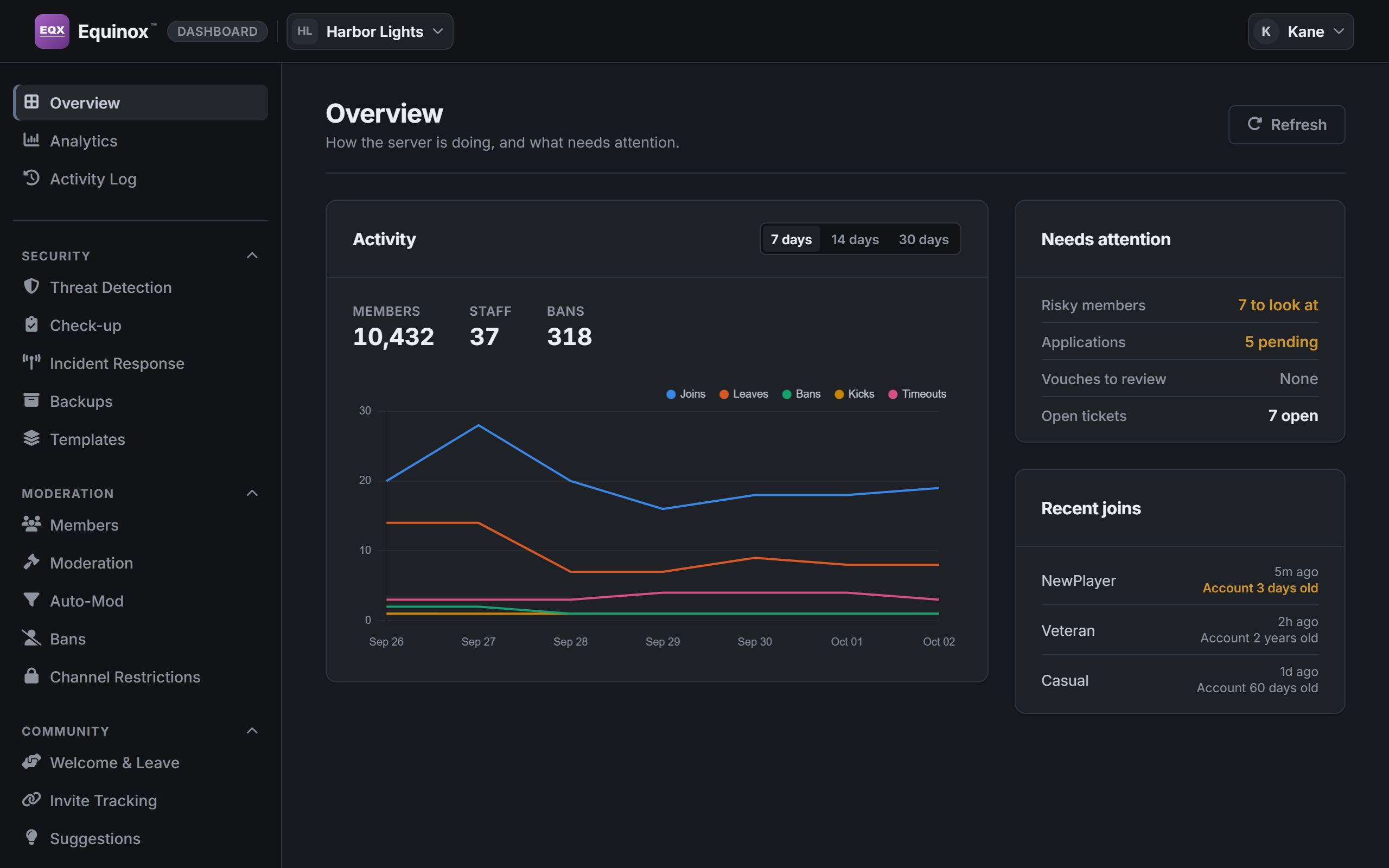The height and width of the screenshot is (868, 1389).
Task: Toggle the Kicks series in chart legend
Action: click(854, 394)
